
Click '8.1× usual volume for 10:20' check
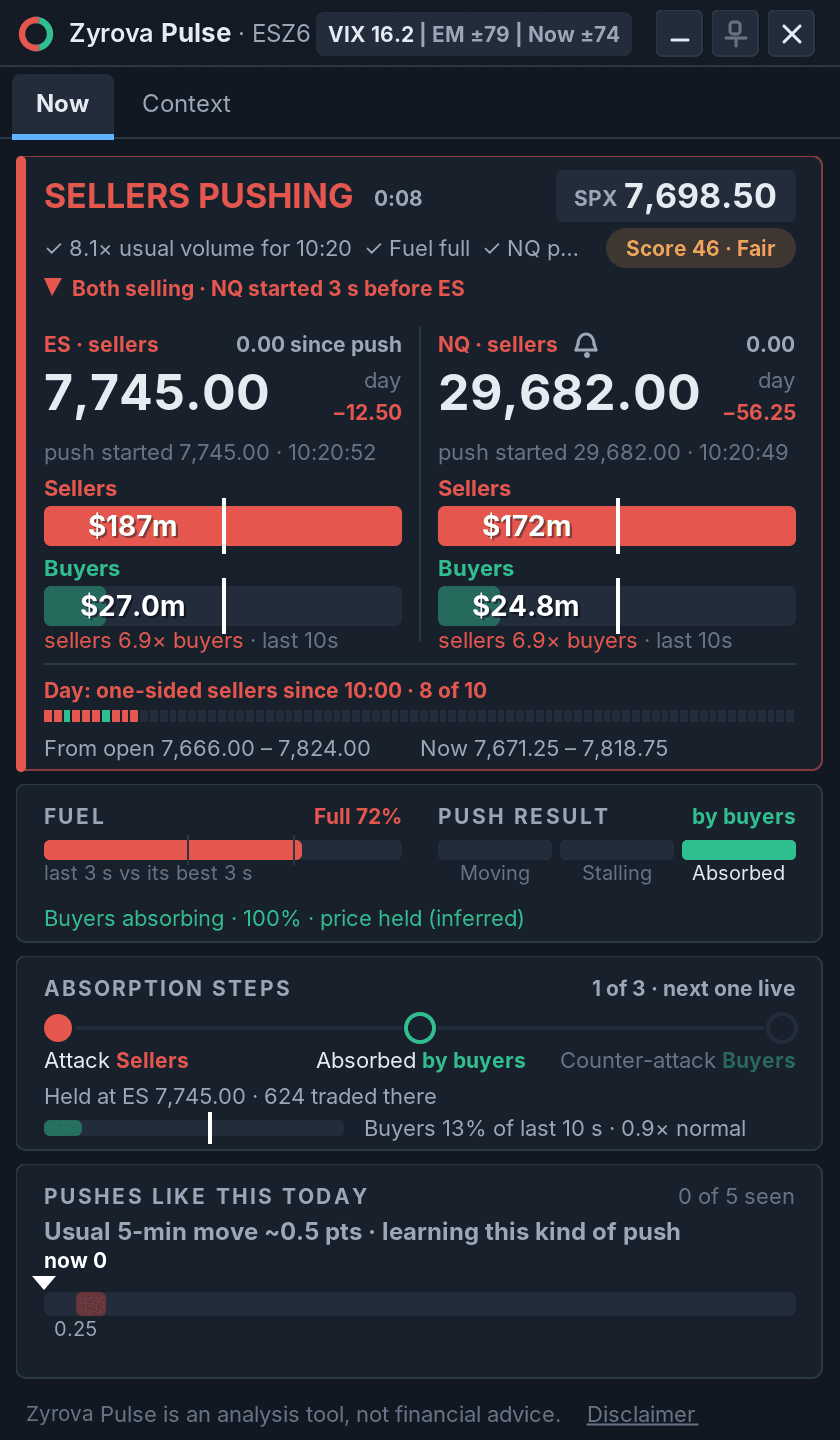click(198, 248)
